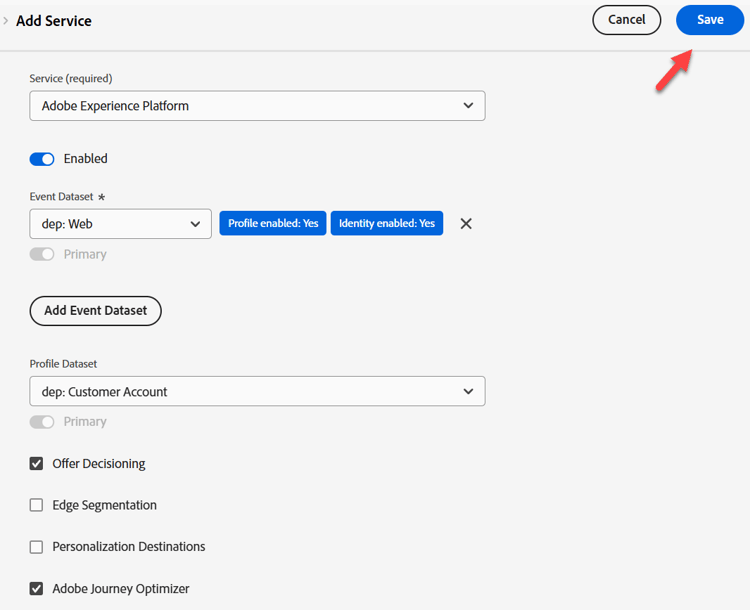
Task: Remove the dep: Web event dataset with X
Action: pyautogui.click(x=466, y=223)
